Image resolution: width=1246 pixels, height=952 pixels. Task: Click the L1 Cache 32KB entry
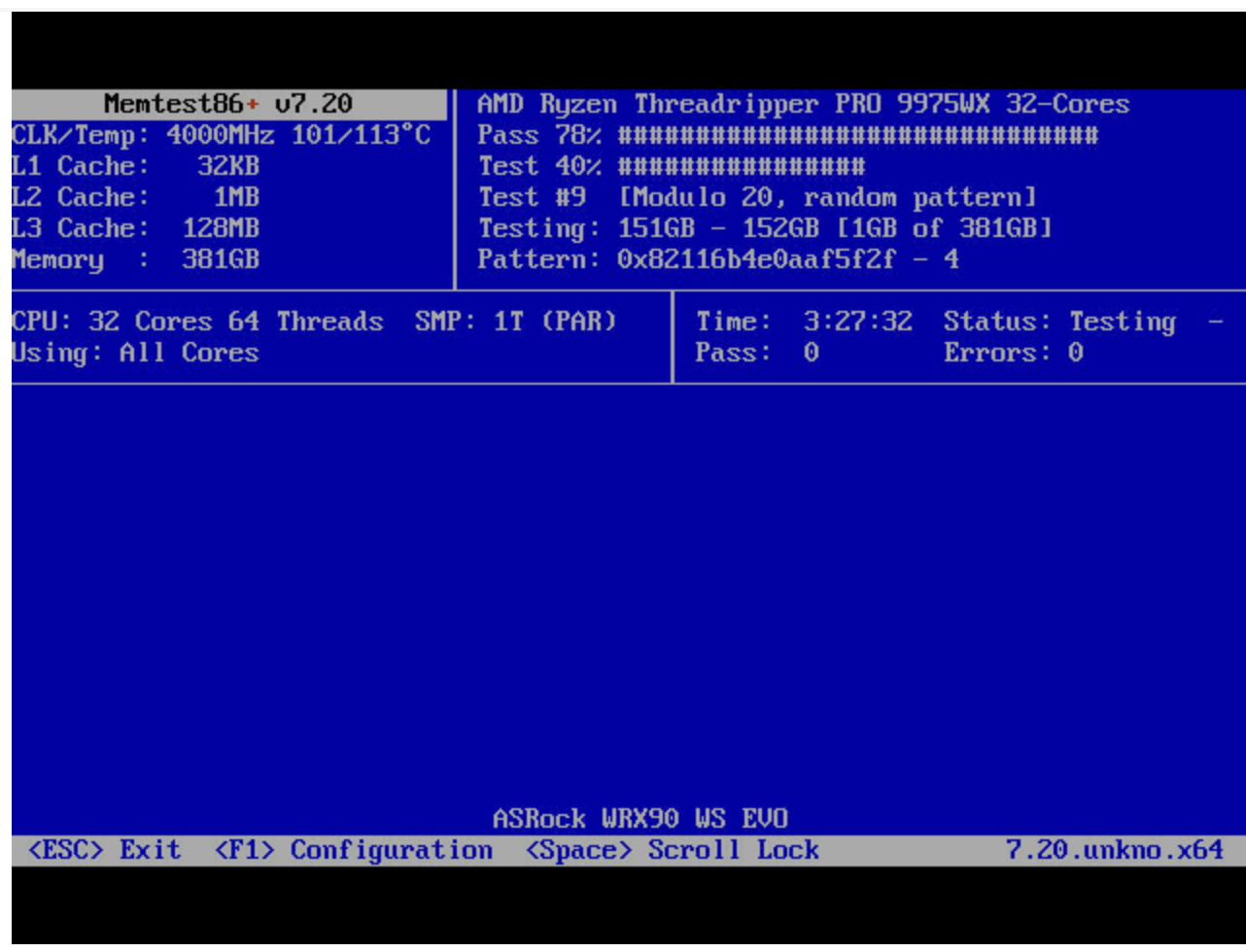[135, 165]
